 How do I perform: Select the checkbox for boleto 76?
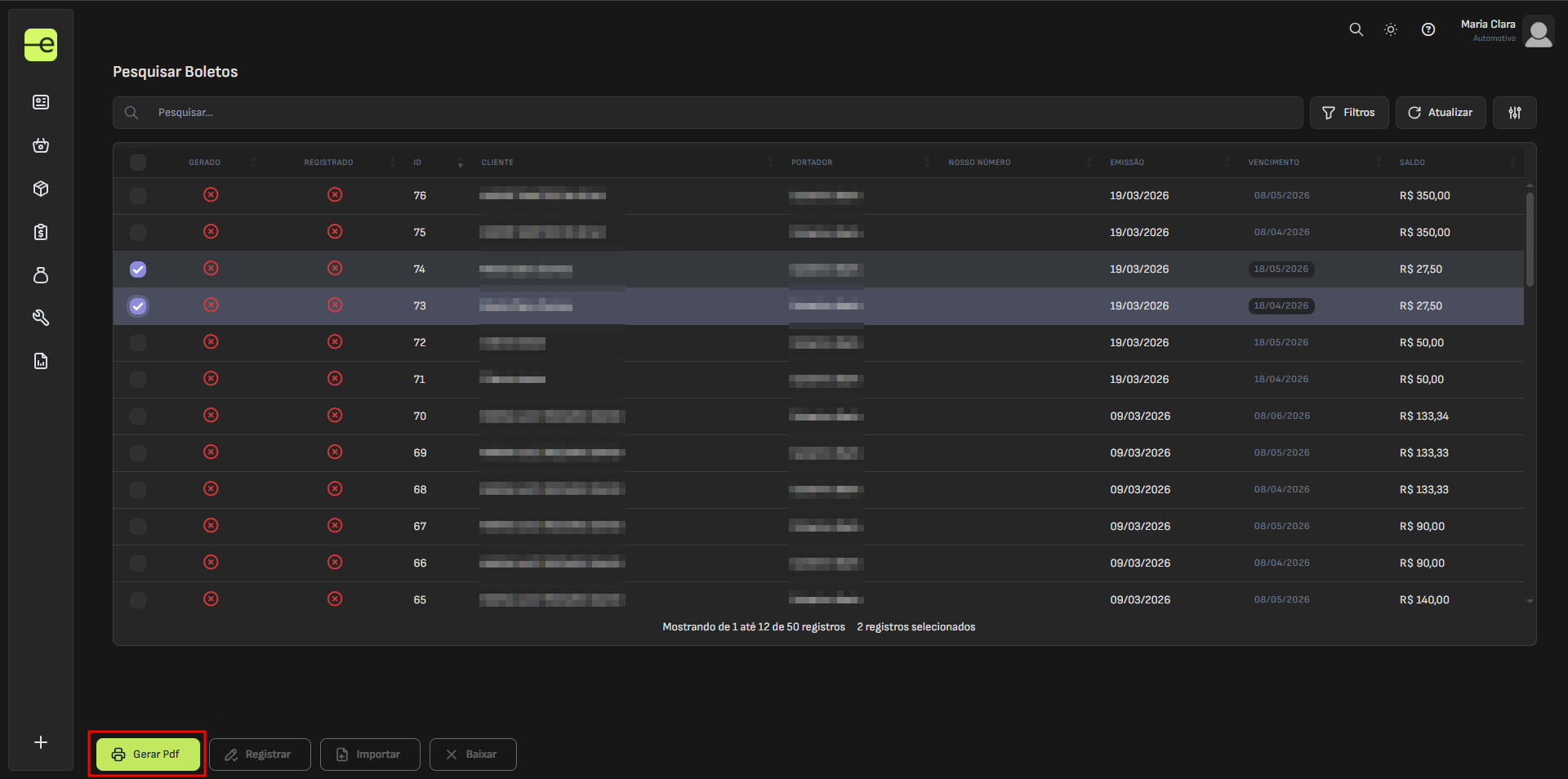coord(138,196)
